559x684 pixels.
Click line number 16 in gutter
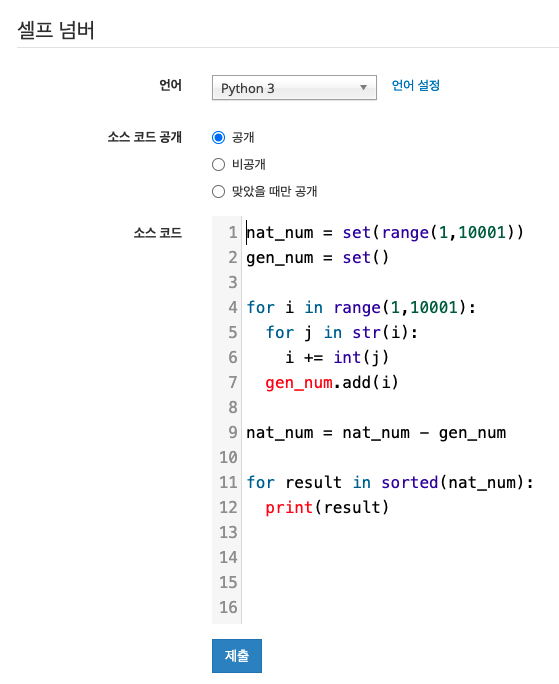pos(228,607)
